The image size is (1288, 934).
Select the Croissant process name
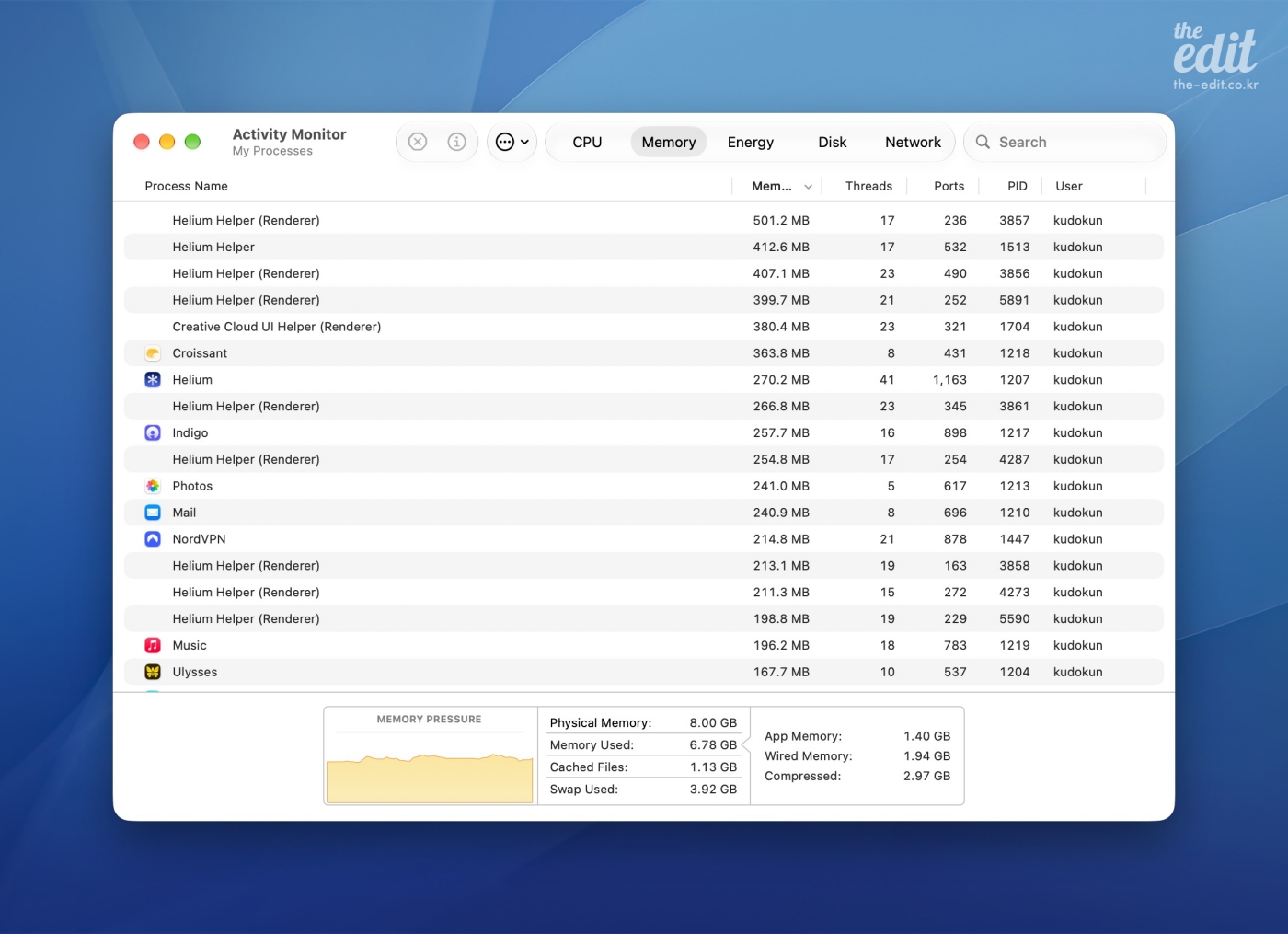(x=200, y=353)
